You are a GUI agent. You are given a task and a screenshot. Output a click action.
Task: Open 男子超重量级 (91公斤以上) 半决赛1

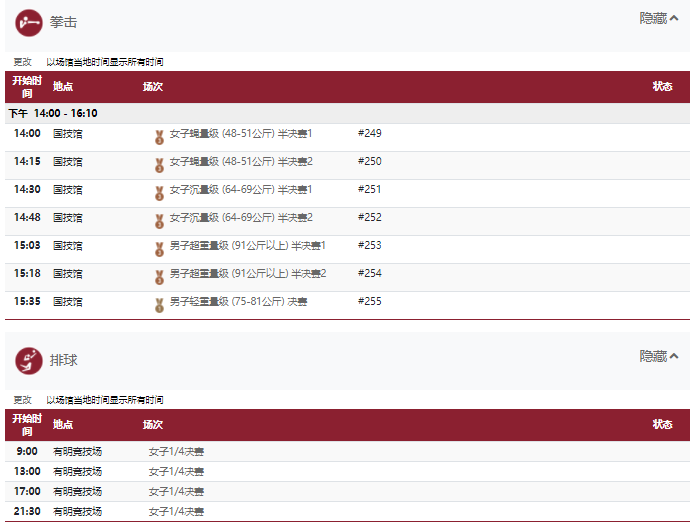248,246
